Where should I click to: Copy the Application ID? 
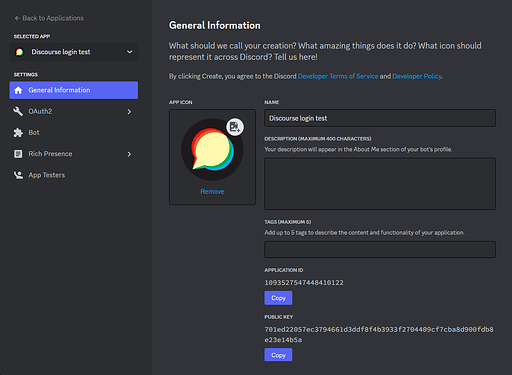[278, 298]
